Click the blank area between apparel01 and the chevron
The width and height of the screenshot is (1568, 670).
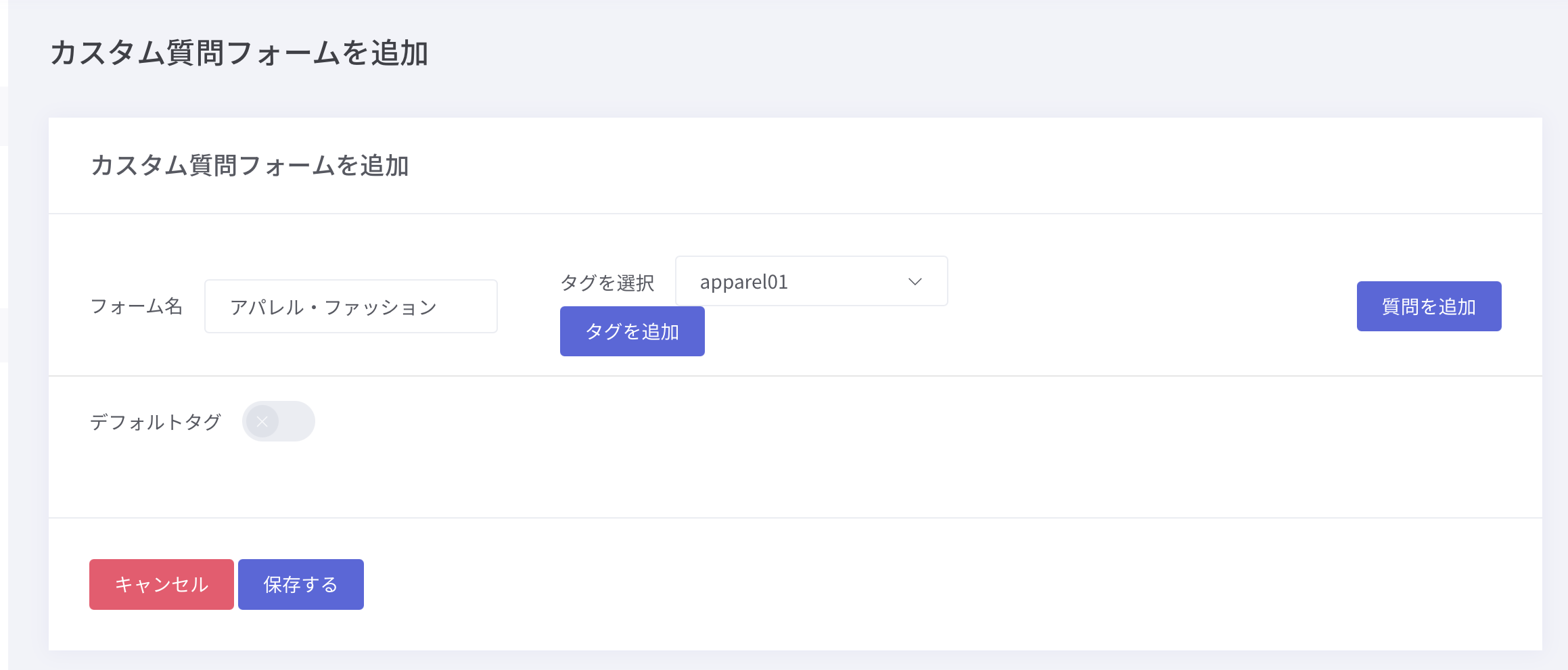pos(849,282)
